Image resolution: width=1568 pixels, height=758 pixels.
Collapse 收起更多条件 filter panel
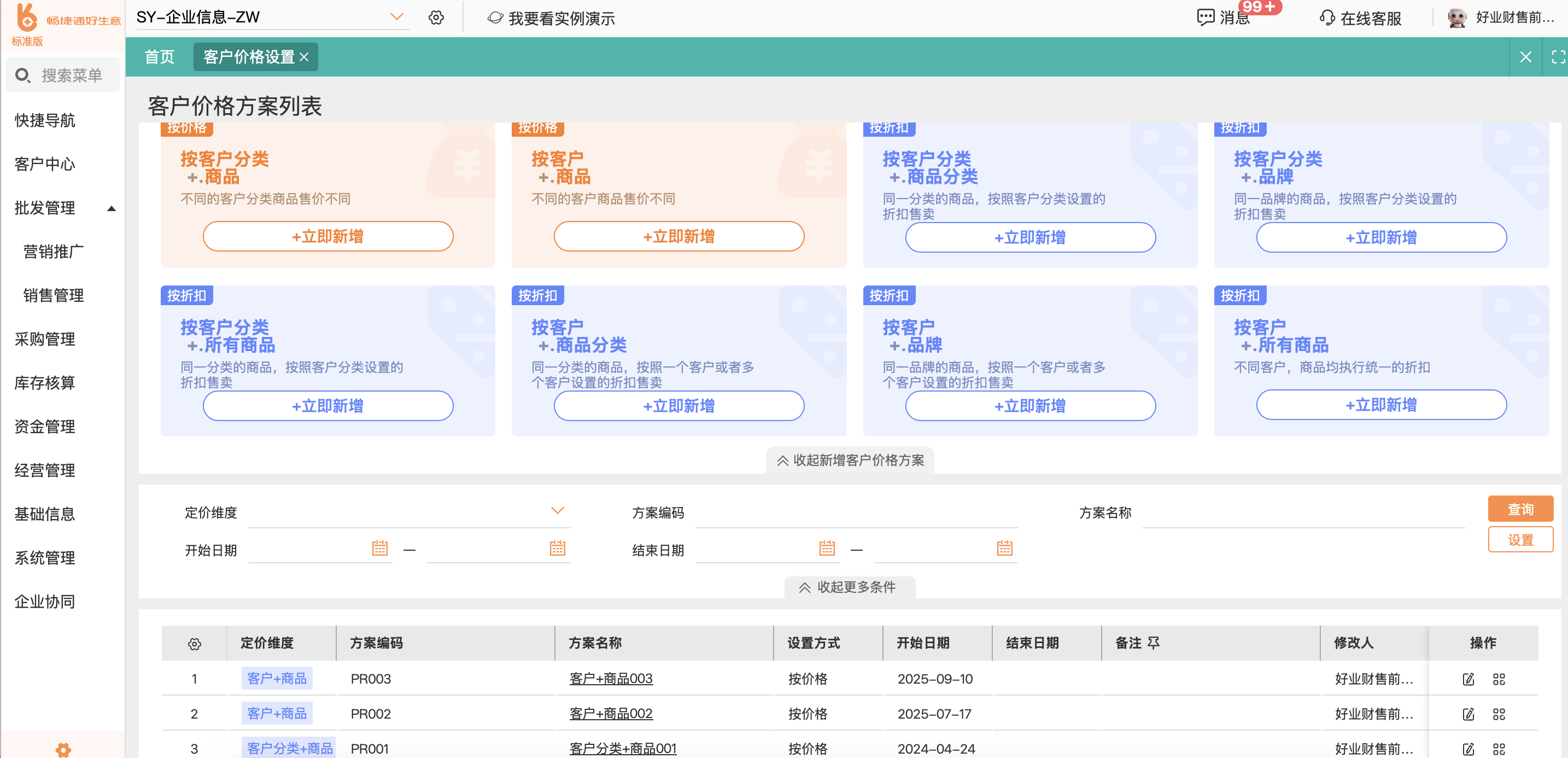click(849, 587)
